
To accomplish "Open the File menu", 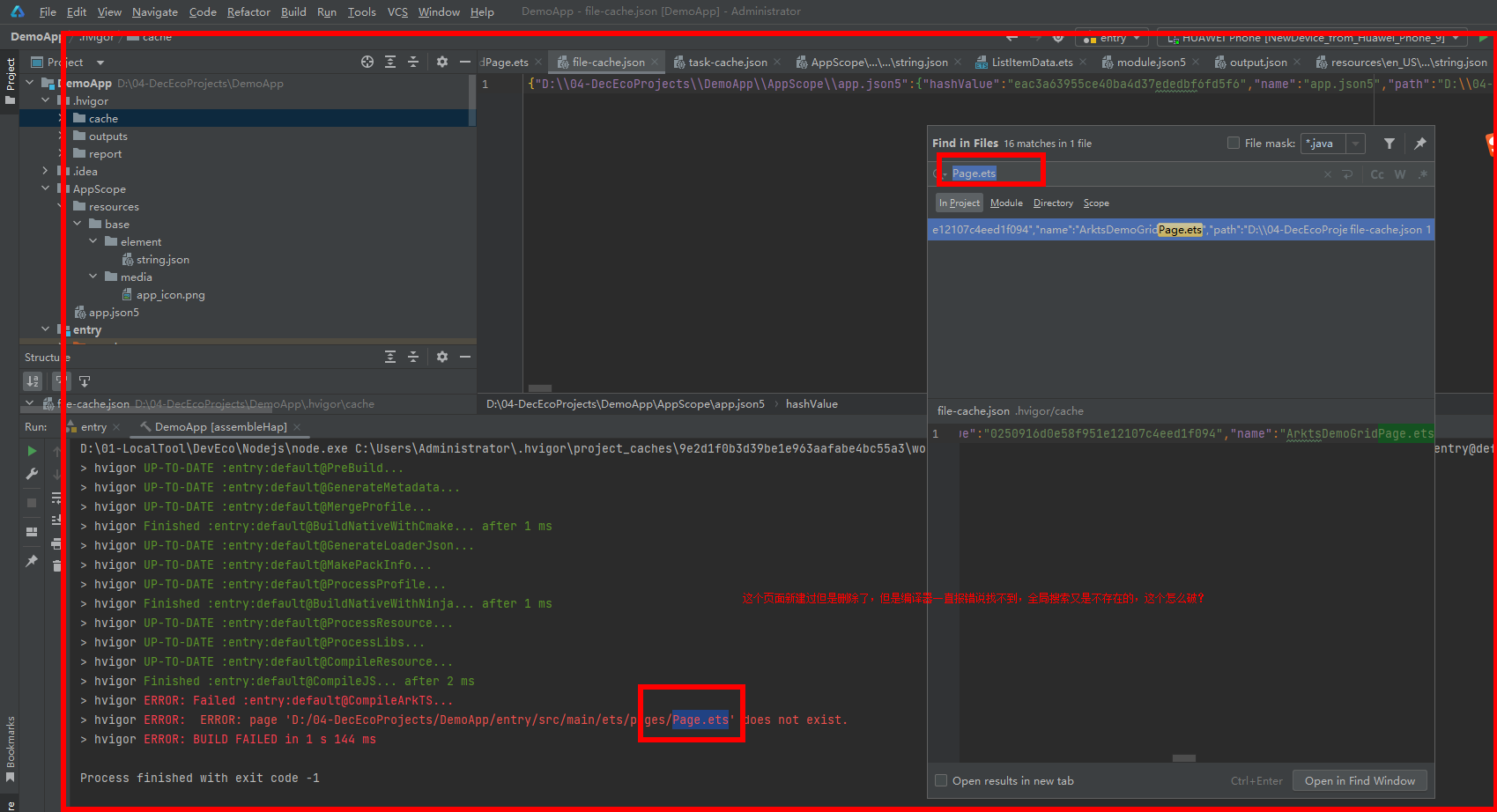I will tap(48, 12).
